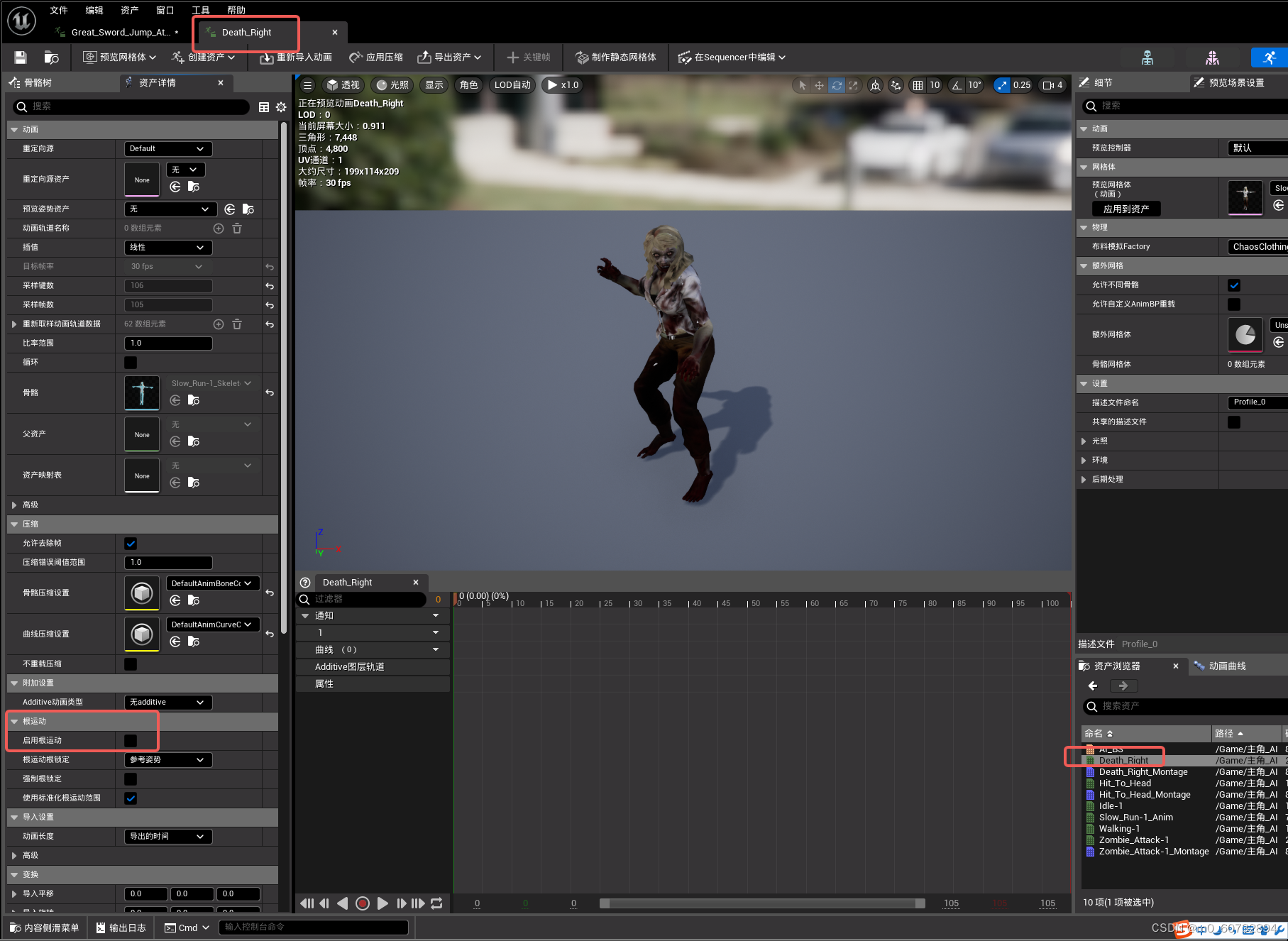Click the Reimport Animation button
The height and width of the screenshot is (941, 1288).
(x=296, y=57)
